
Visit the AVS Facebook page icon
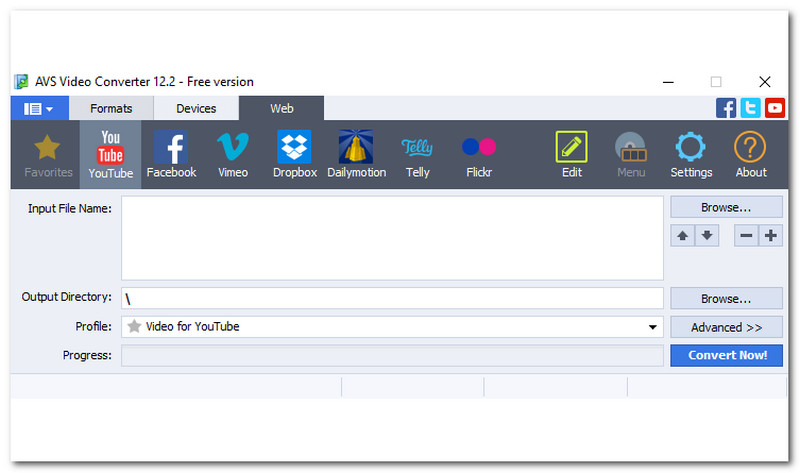726,108
